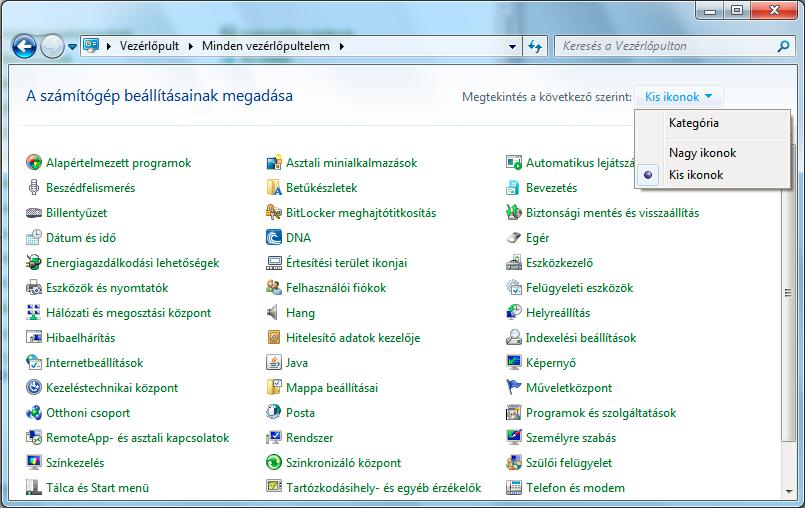Click the Eszközkezelő device manager icon
805x508 pixels.
[x=513, y=262]
